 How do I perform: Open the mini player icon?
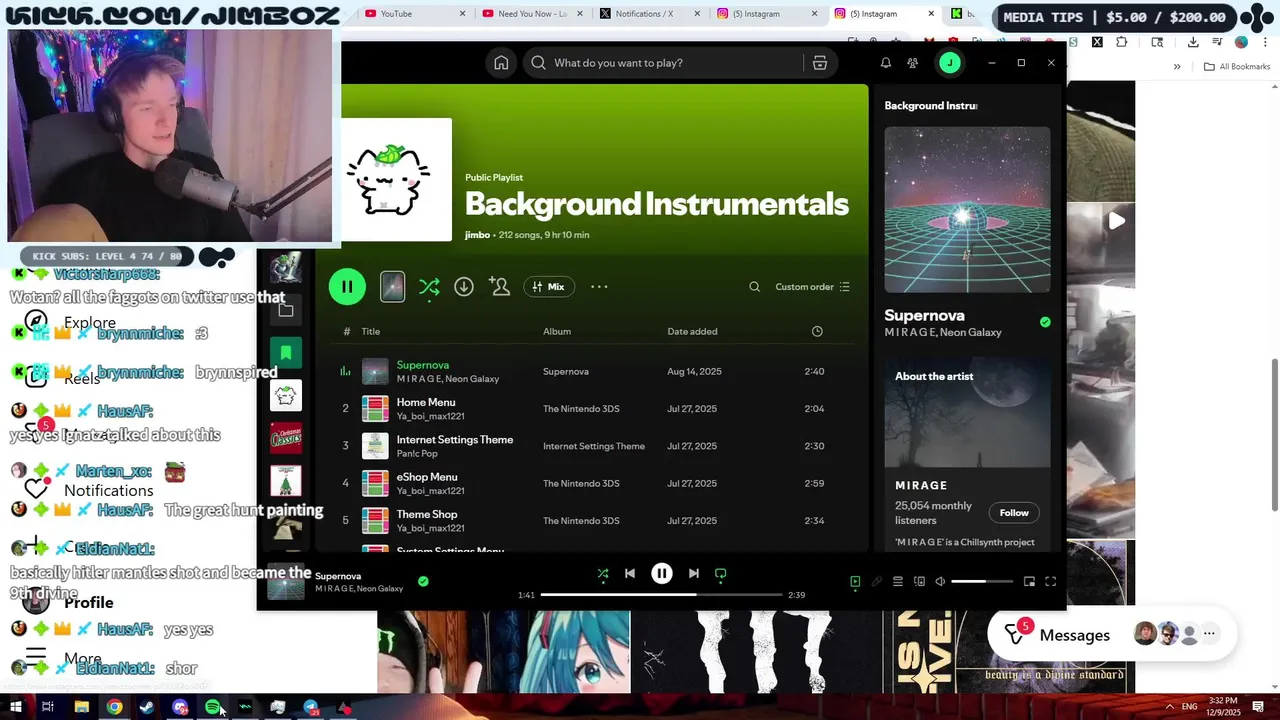coord(1029,581)
